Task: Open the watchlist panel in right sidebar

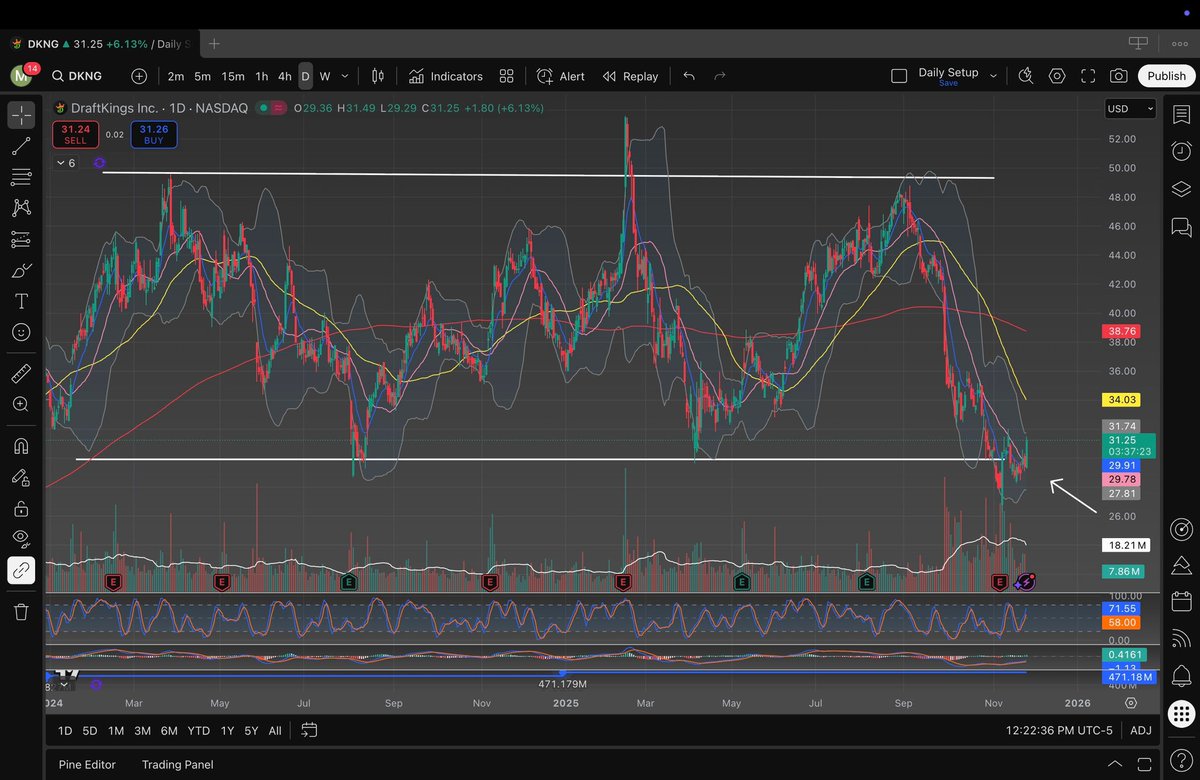Action: 1181,114
